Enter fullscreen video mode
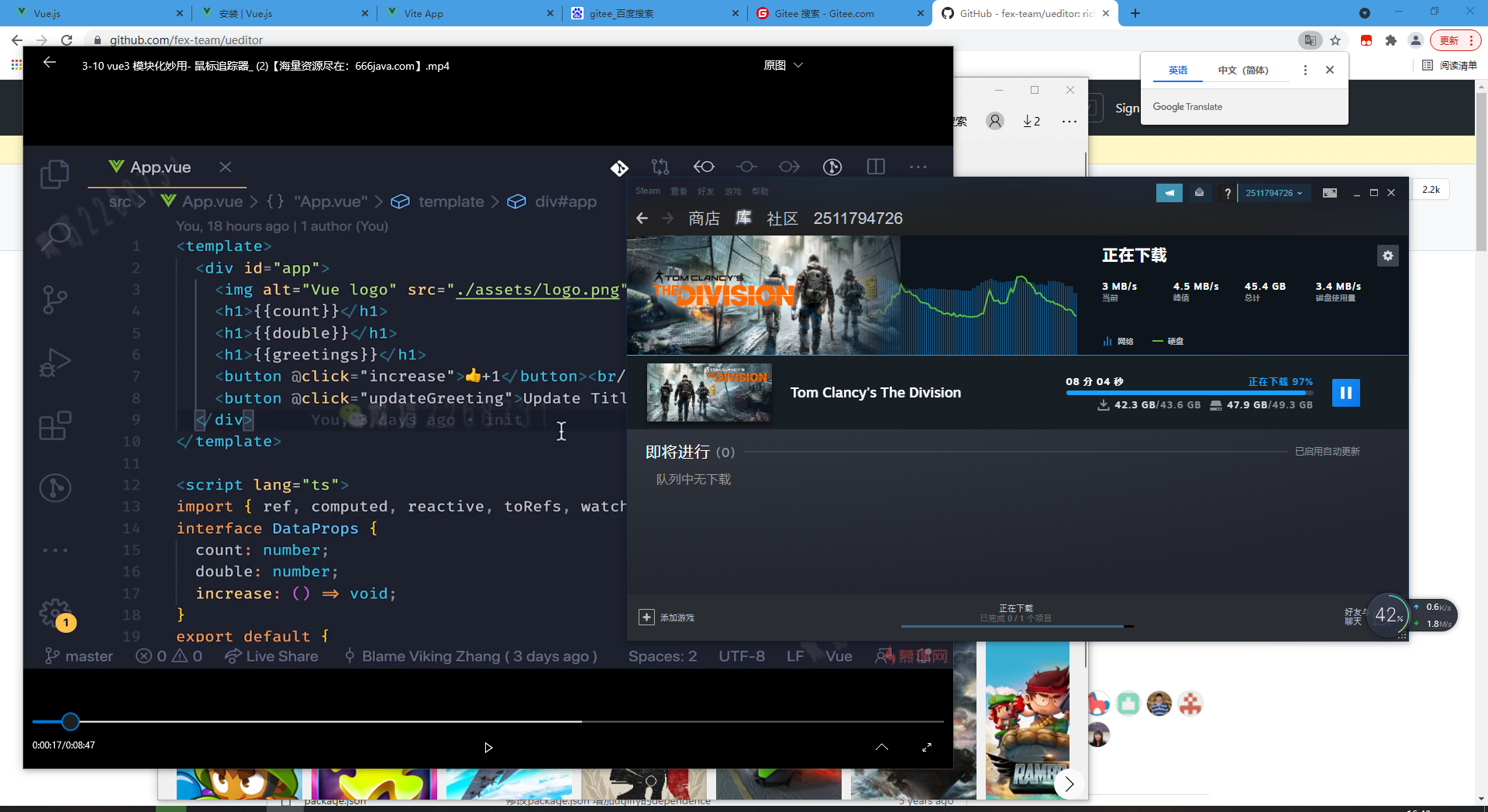 (x=927, y=748)
